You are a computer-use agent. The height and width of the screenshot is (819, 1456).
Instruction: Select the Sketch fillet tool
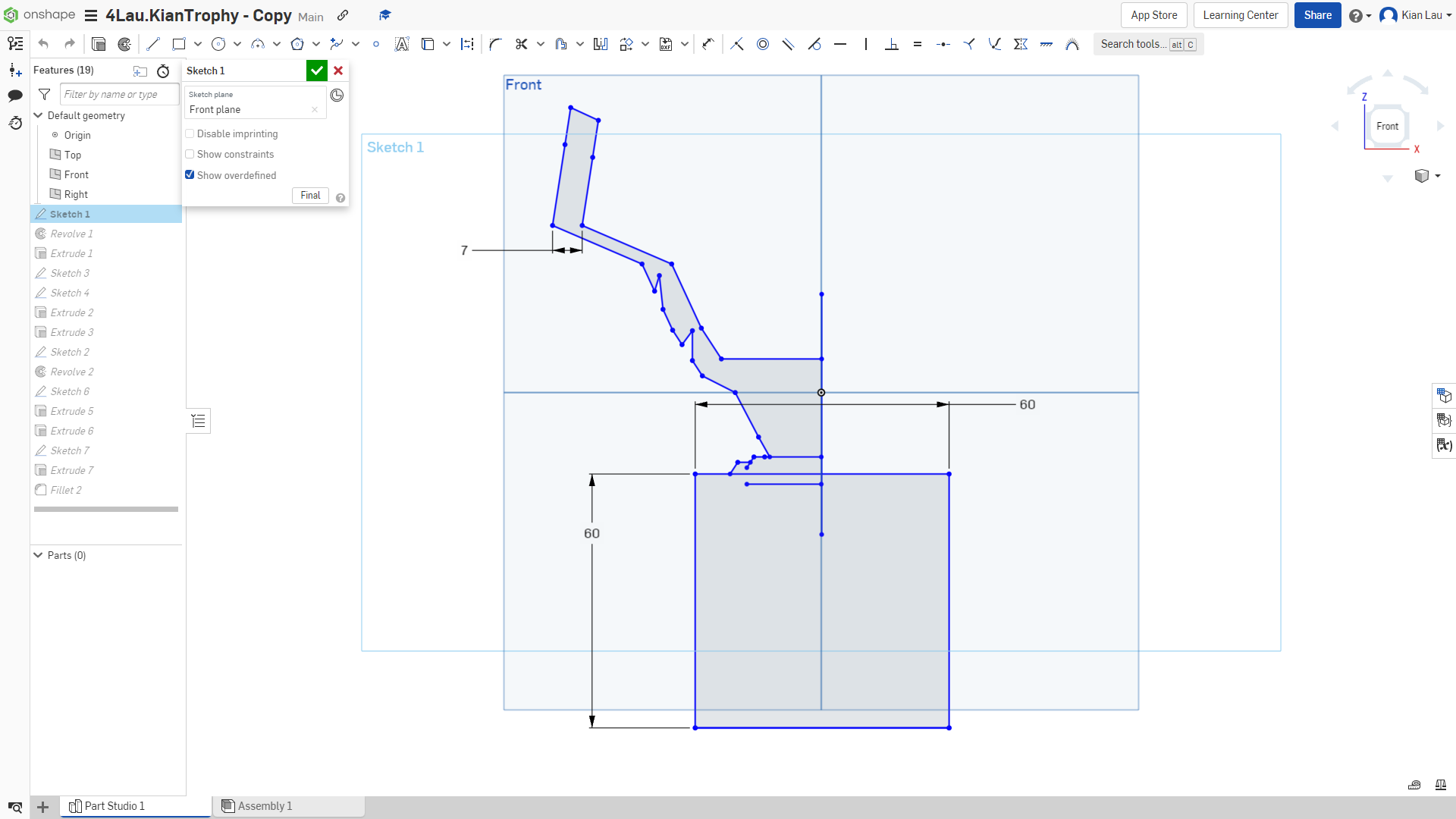[495, 44]
